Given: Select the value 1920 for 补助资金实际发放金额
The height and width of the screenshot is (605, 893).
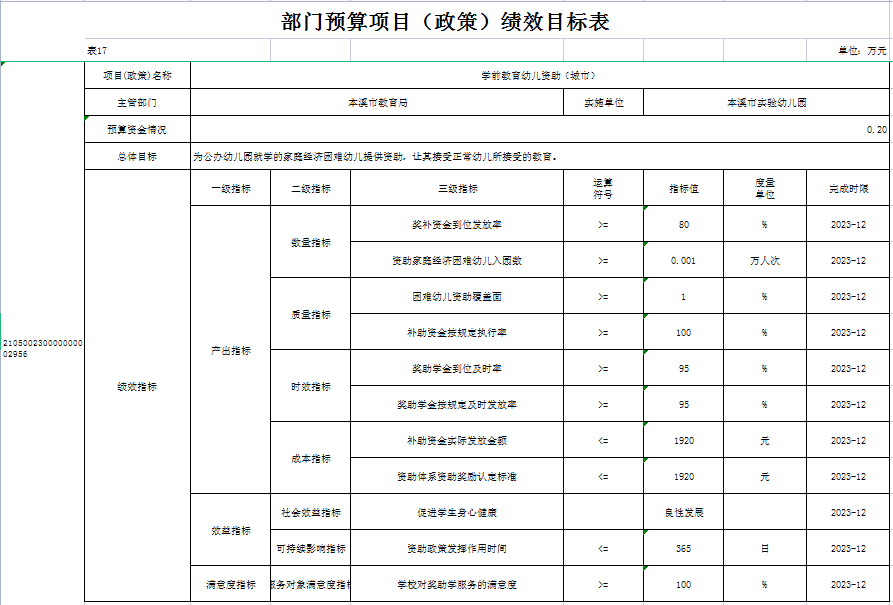Looking at the screenshot, I should pyautogui.click(x=683, y=440).
